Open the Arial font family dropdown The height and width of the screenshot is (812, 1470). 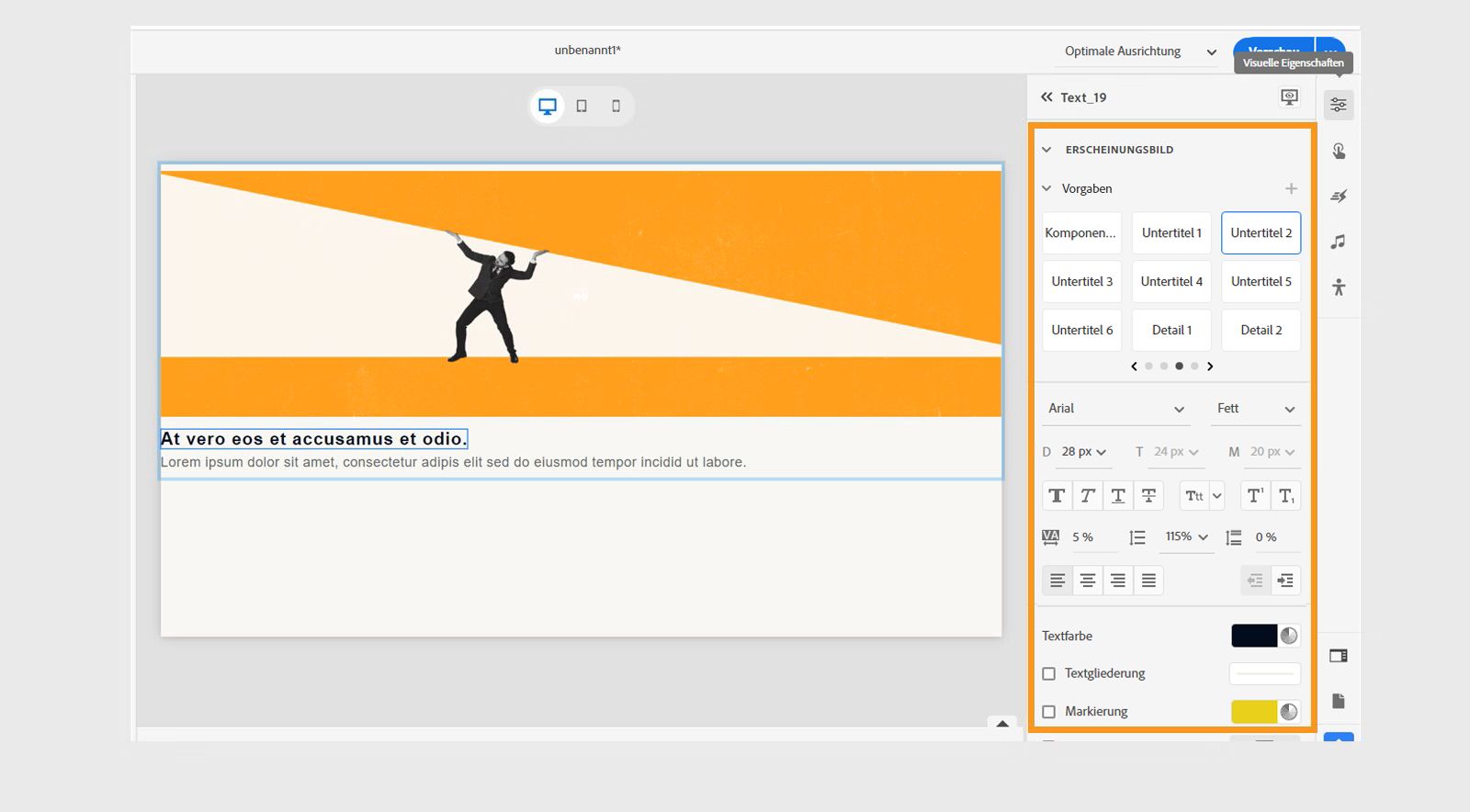point(1116,409)
